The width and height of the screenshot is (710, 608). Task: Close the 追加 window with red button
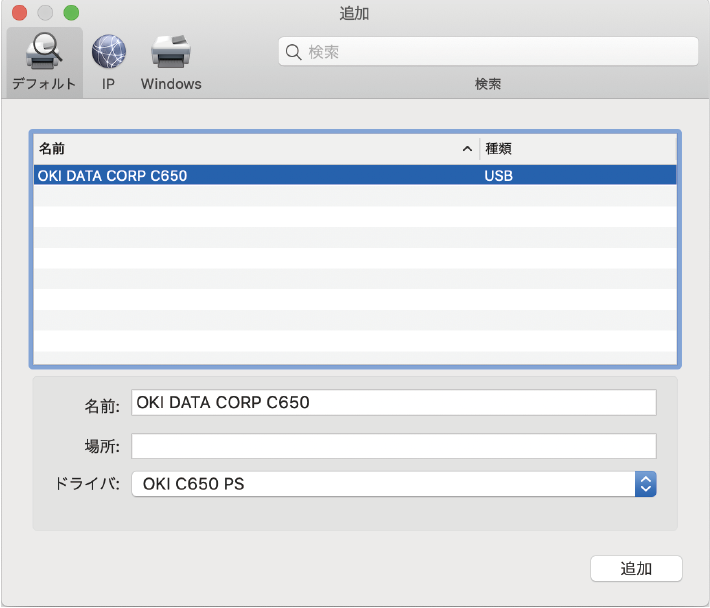(x=19, y=13)
